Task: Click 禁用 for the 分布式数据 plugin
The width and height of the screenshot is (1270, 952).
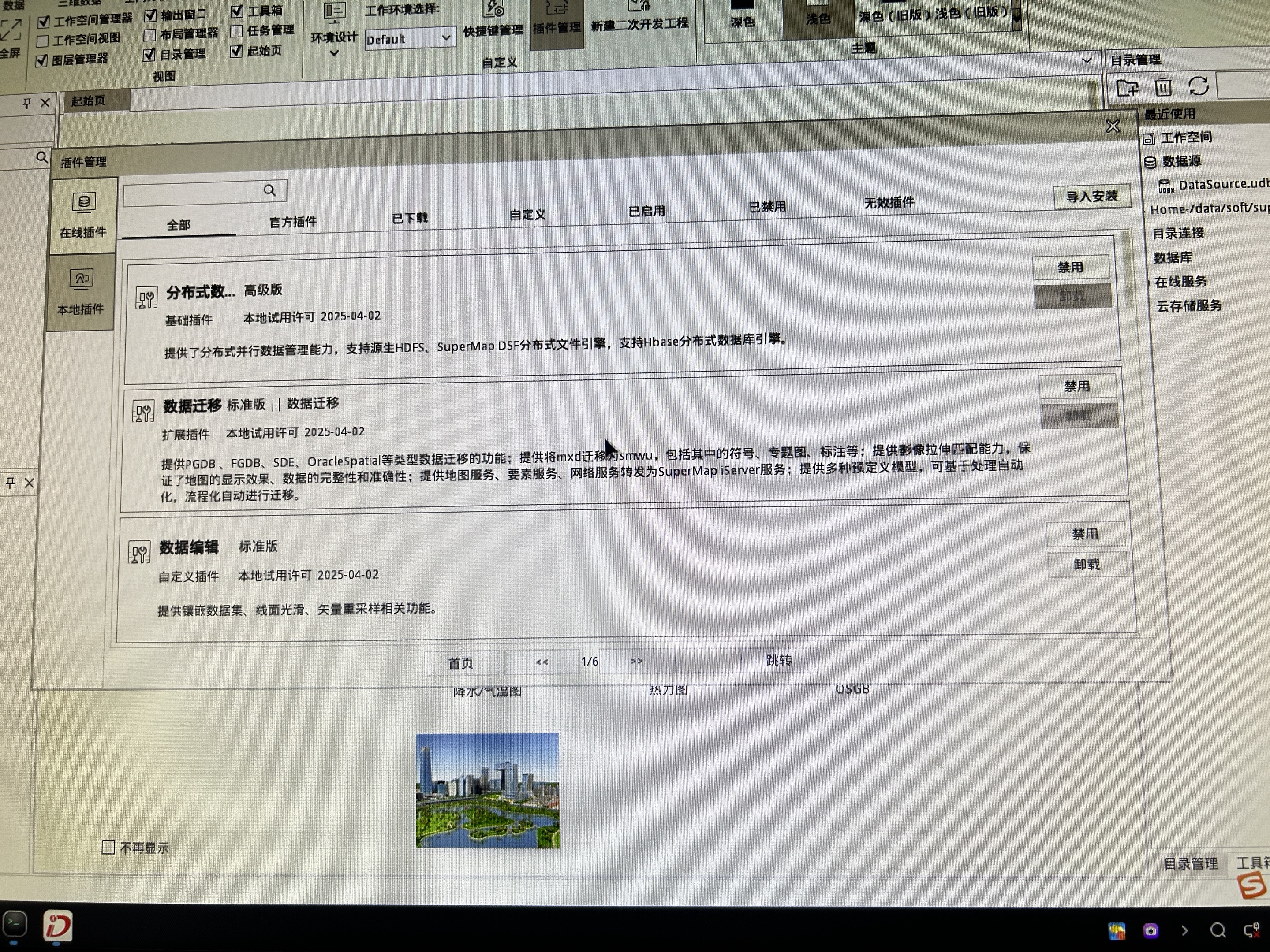Action: coord(1071,268)
